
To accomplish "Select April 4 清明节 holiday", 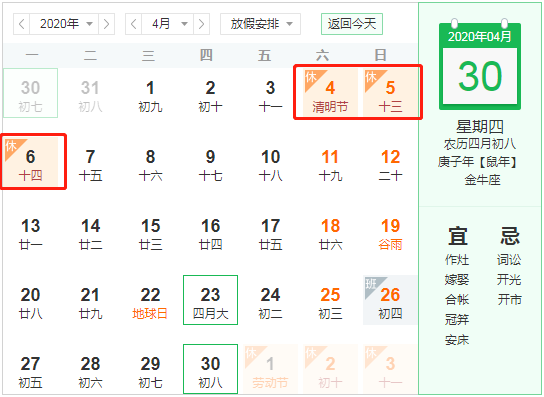I will click(x=330, y=92).
